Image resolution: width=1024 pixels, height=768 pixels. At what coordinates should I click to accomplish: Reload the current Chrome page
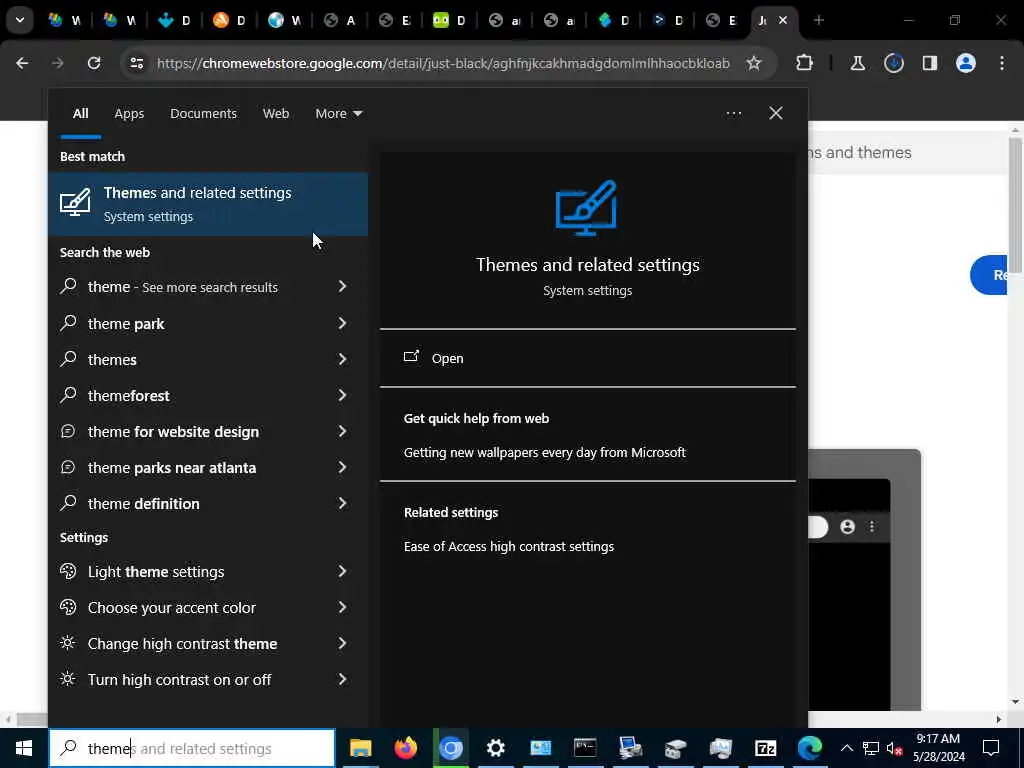pos(94,63)
